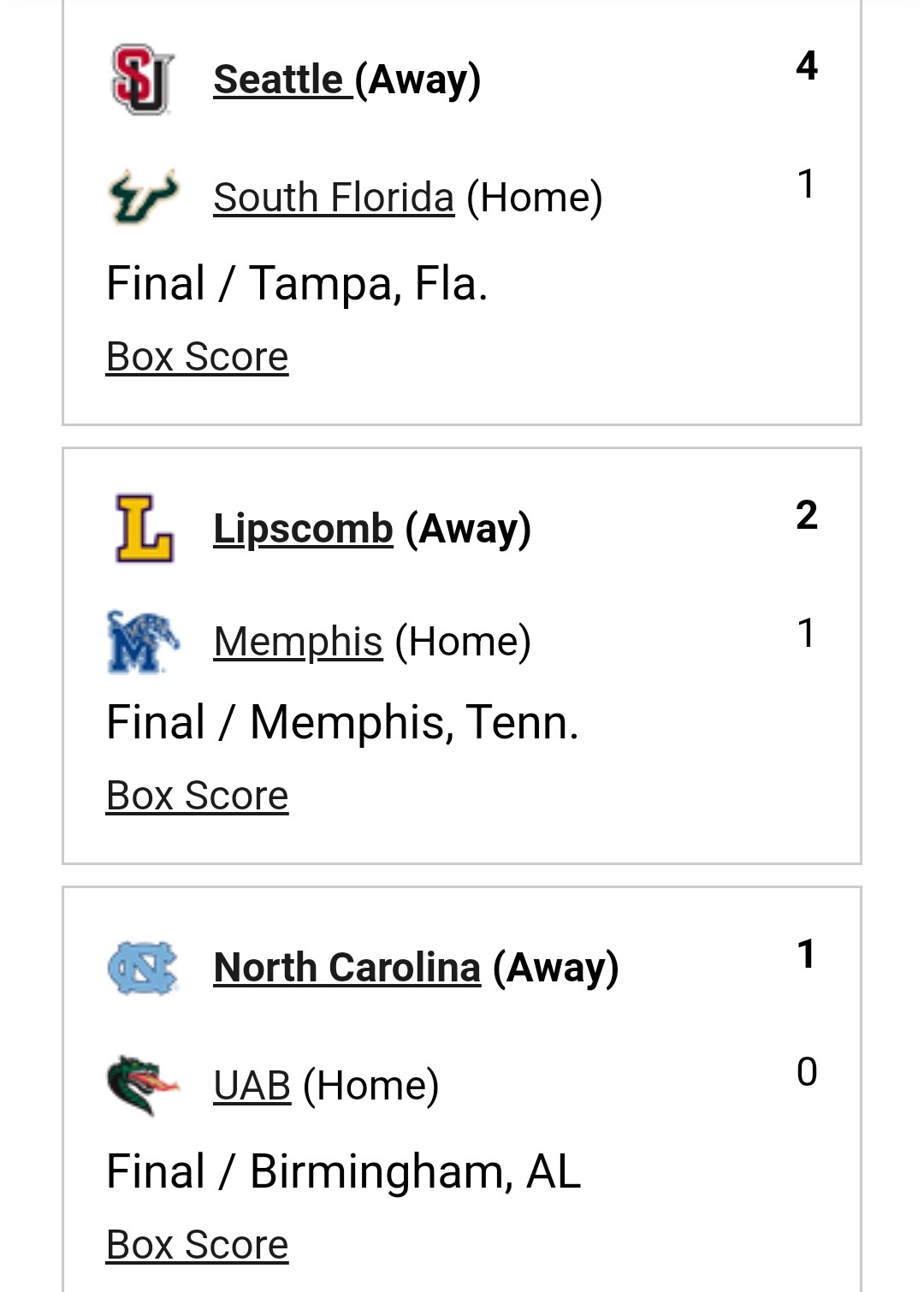
Task: Open the Memphis team link
Action: click(298, 642)
